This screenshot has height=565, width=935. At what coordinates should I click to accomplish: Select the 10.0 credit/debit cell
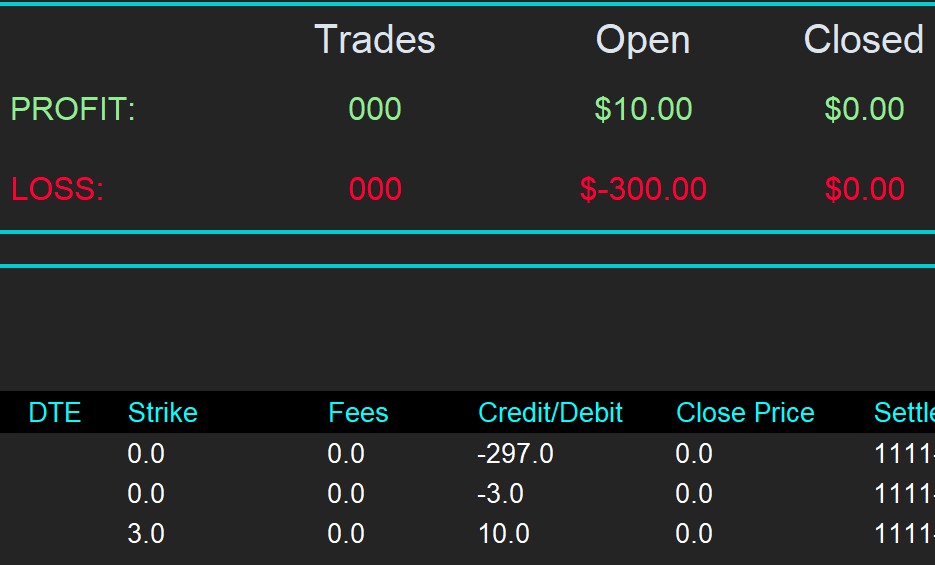(504, 534)
